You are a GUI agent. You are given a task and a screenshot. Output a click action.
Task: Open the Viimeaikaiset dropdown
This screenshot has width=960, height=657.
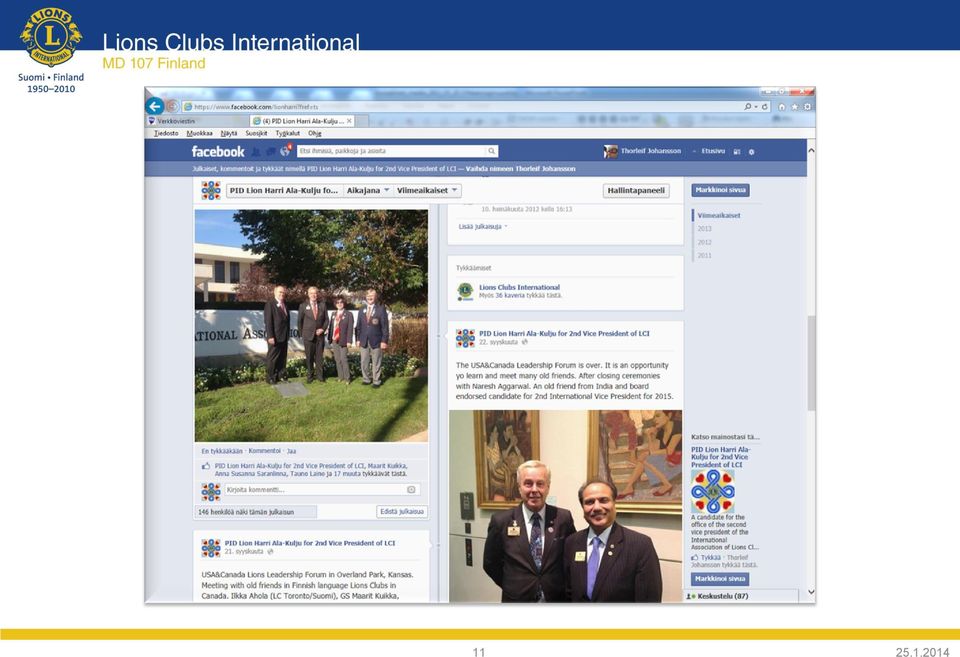click(x=427, y=190)
